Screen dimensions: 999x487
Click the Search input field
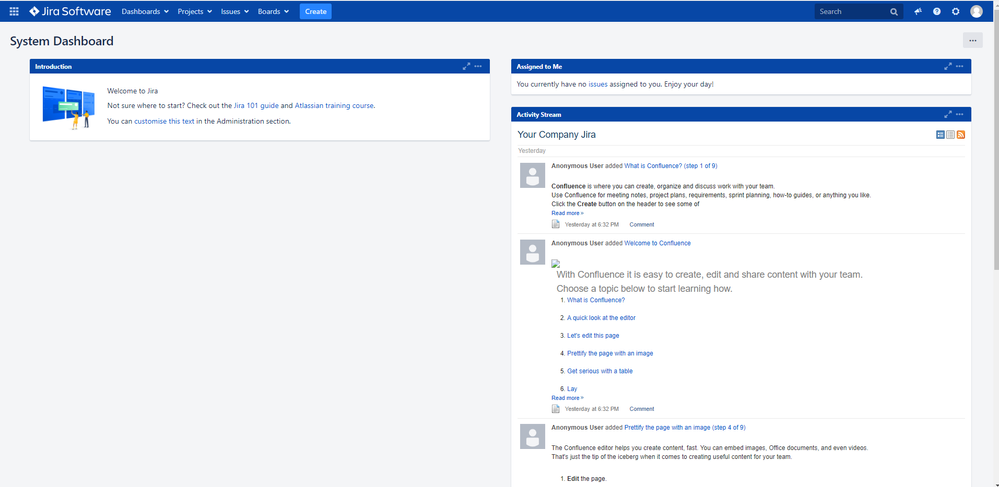point(852,12)
